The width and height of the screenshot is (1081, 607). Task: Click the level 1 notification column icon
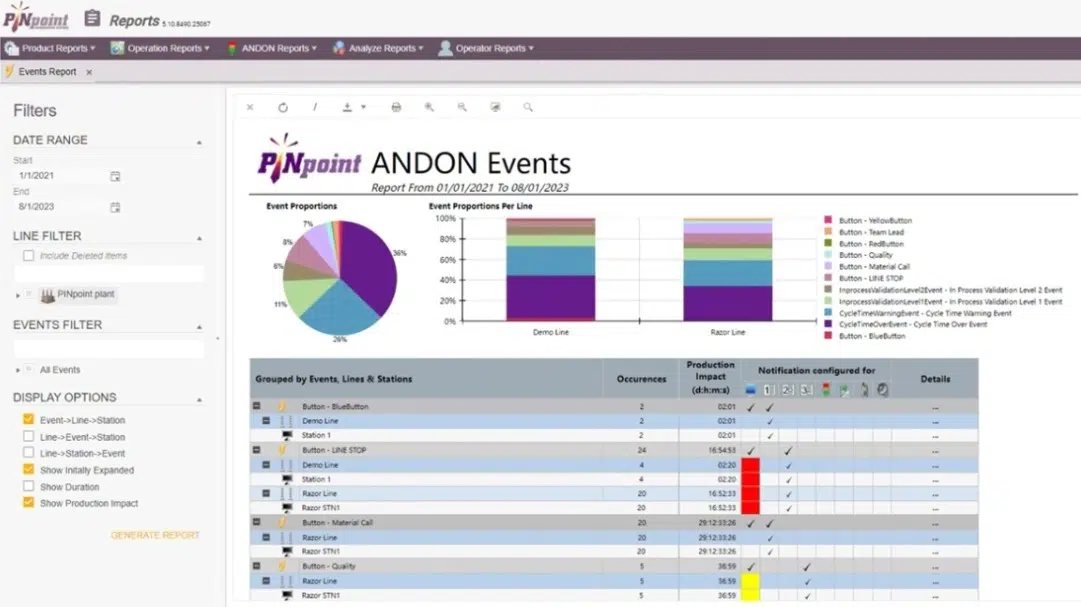769,390
